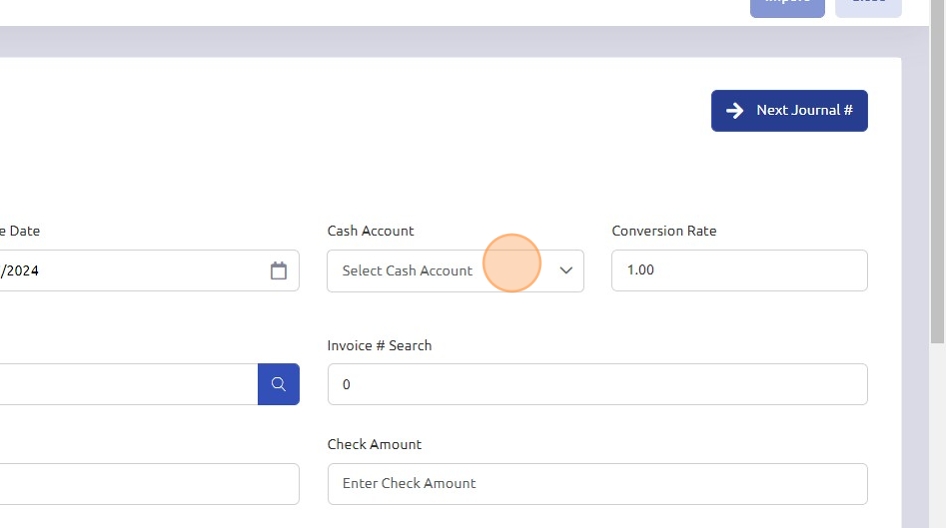
Task: Click into the Invoice # Search field
Action: pos(597,384)
